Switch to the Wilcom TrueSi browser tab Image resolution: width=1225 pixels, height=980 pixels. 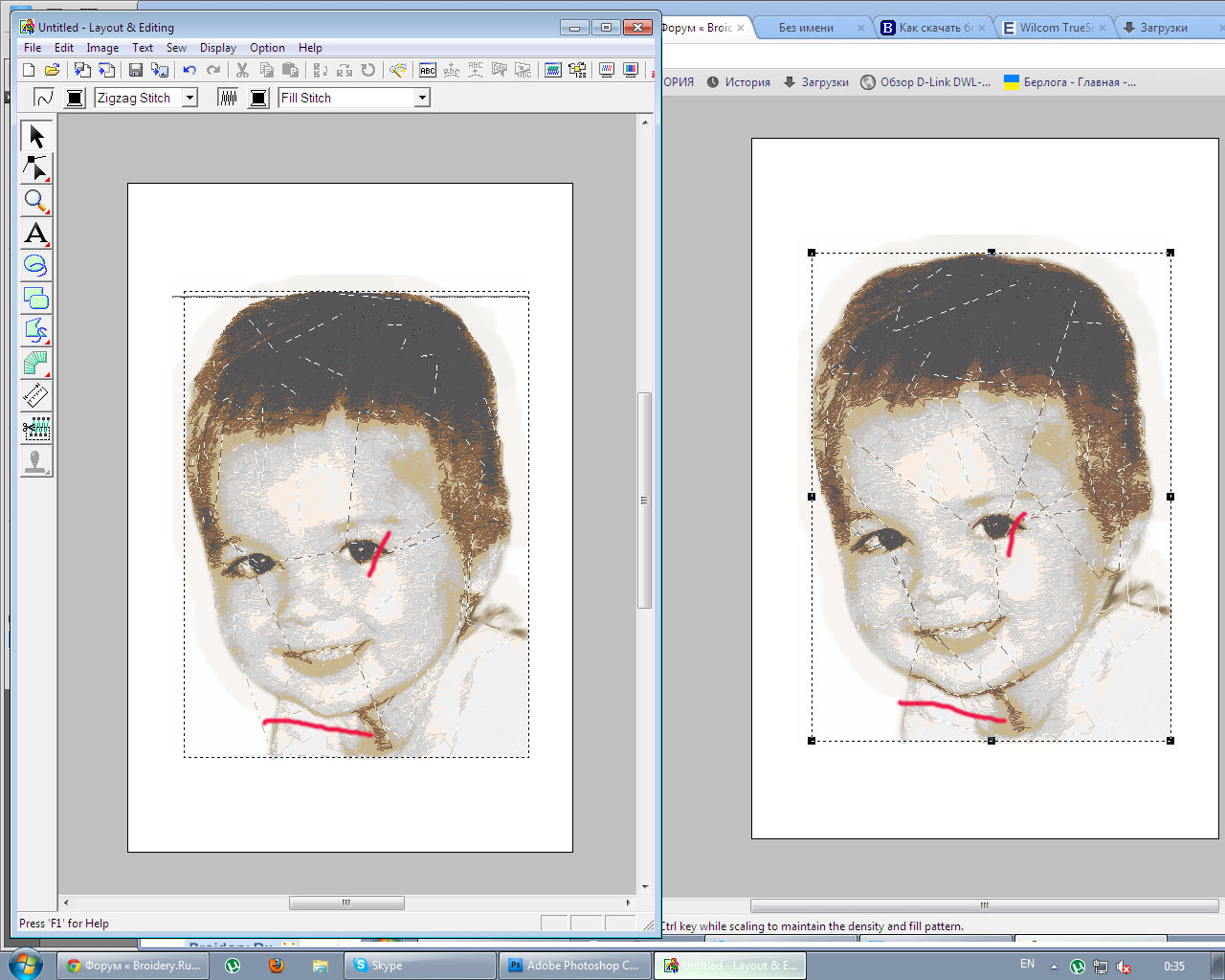click(1054, 28)
